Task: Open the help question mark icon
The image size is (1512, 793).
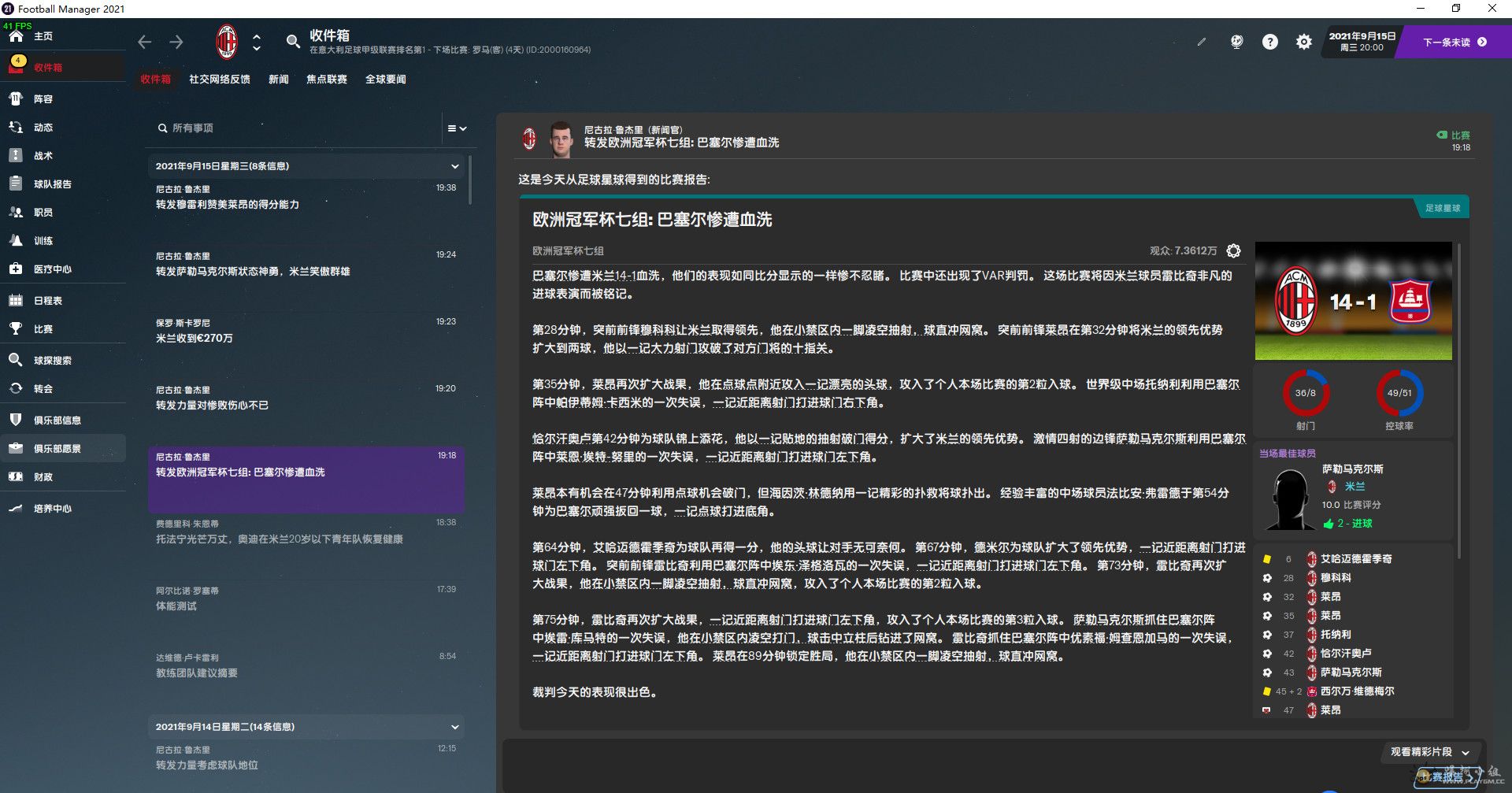Action: pyautogui.click(x=1269, y=42)
